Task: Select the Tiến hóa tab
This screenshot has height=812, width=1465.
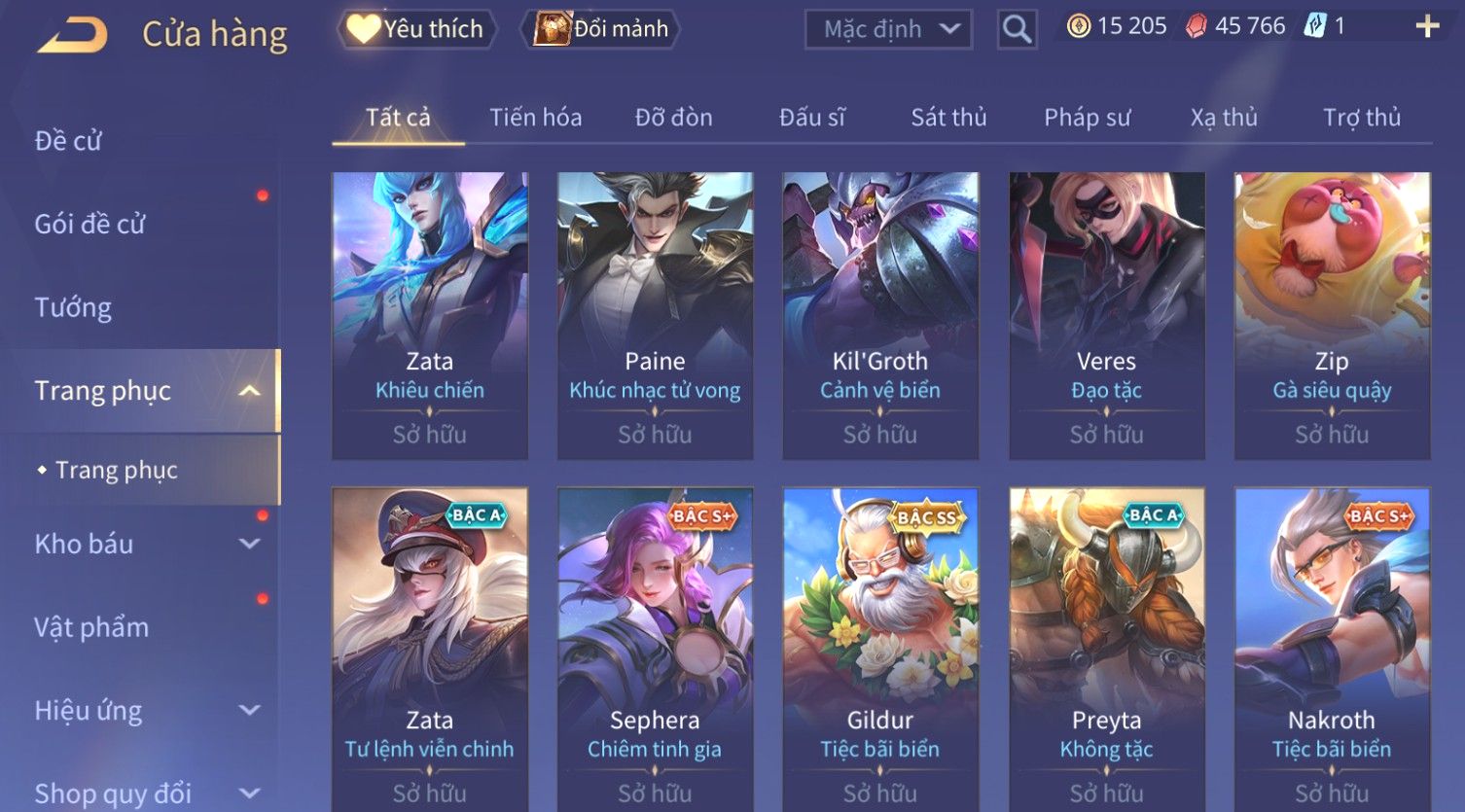Action: 536,118
